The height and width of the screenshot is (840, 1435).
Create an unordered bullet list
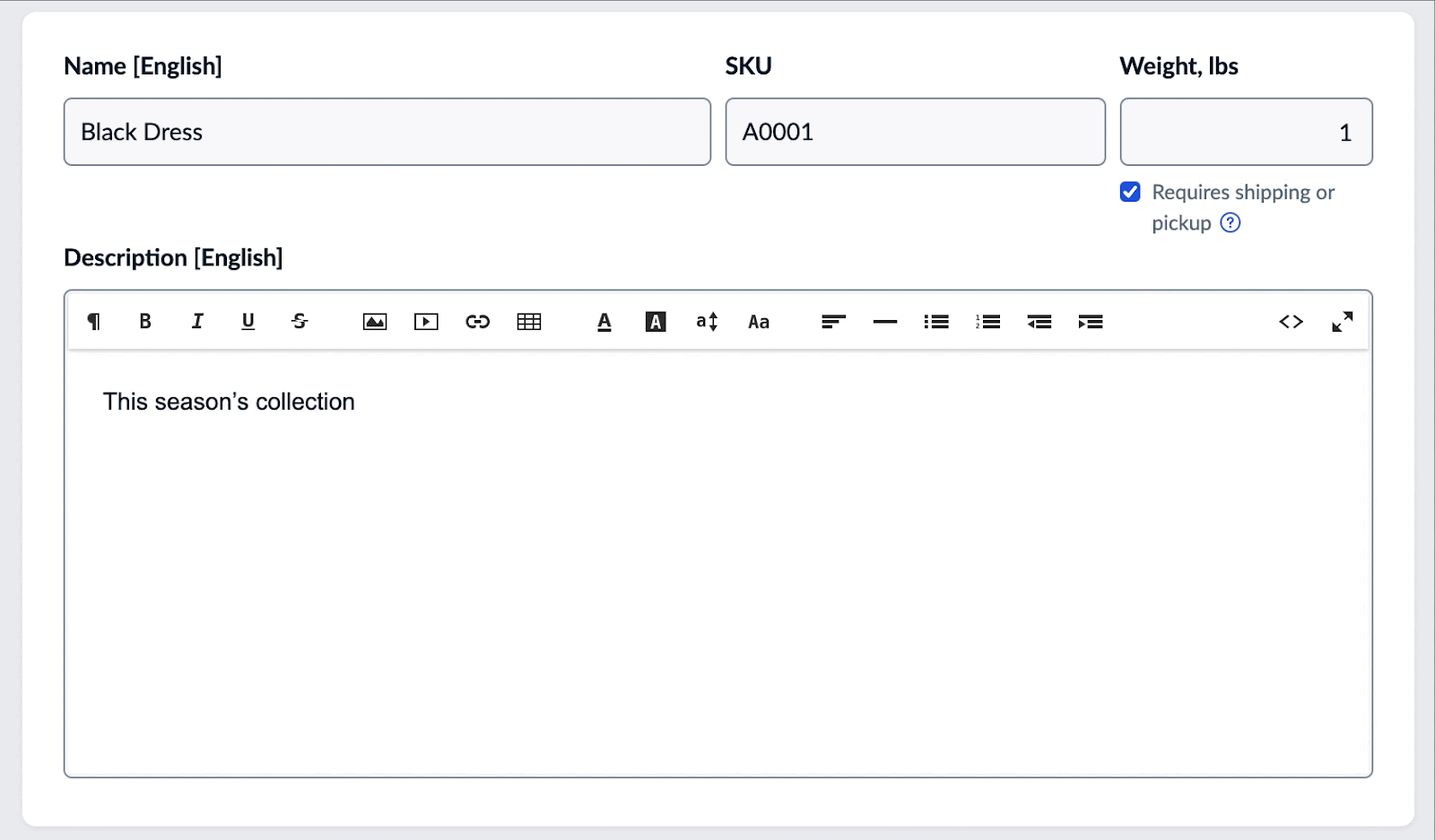point(936,322)
